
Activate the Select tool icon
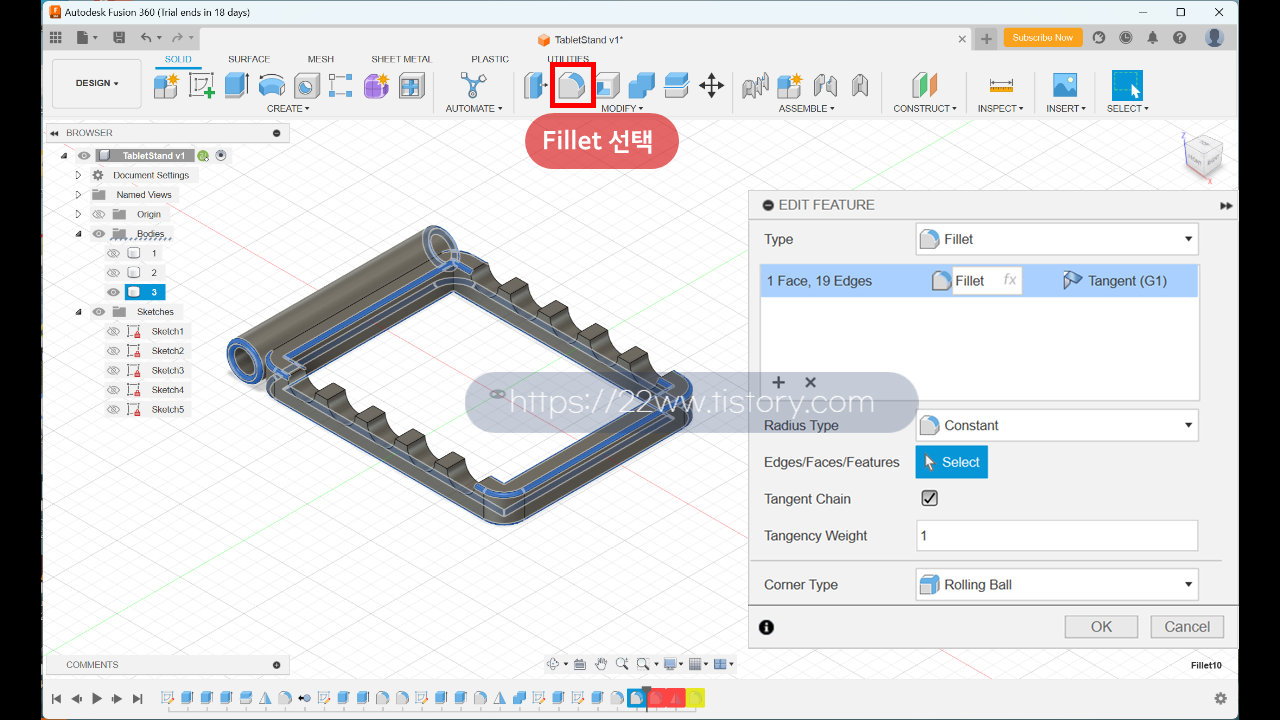tap(1127, 85)
